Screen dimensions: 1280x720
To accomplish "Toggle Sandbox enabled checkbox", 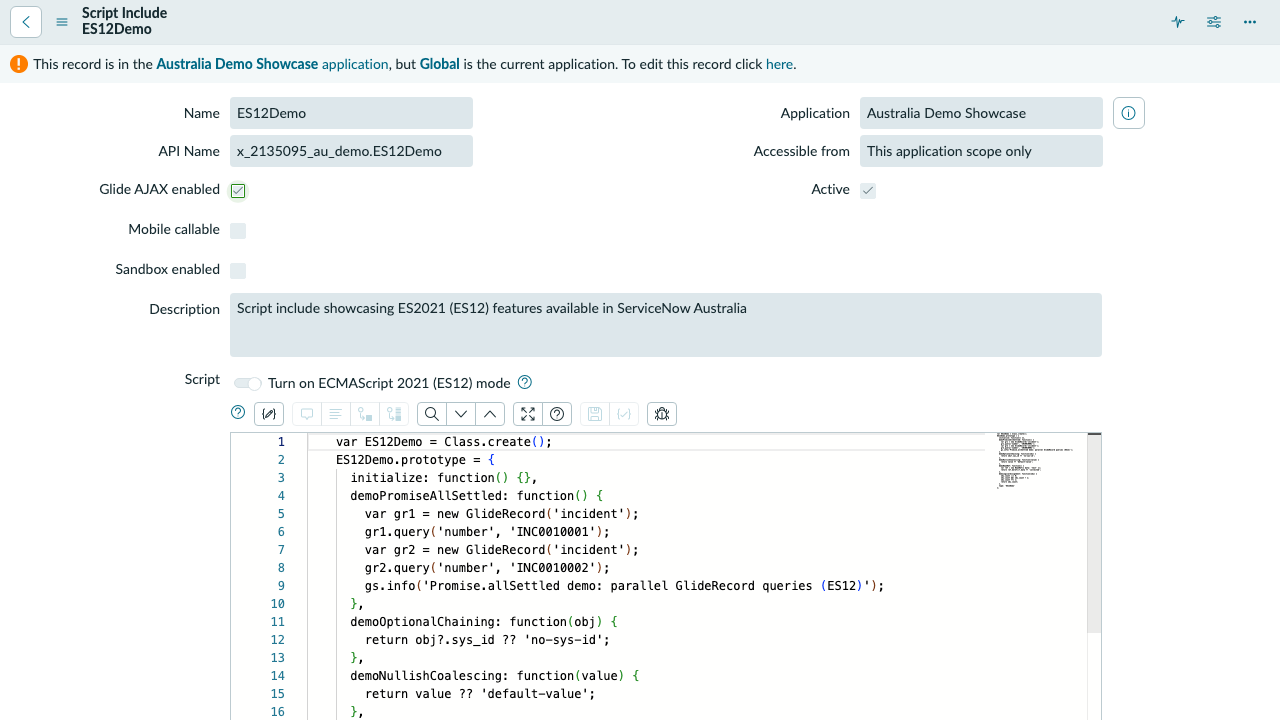I will coord(238,271).
